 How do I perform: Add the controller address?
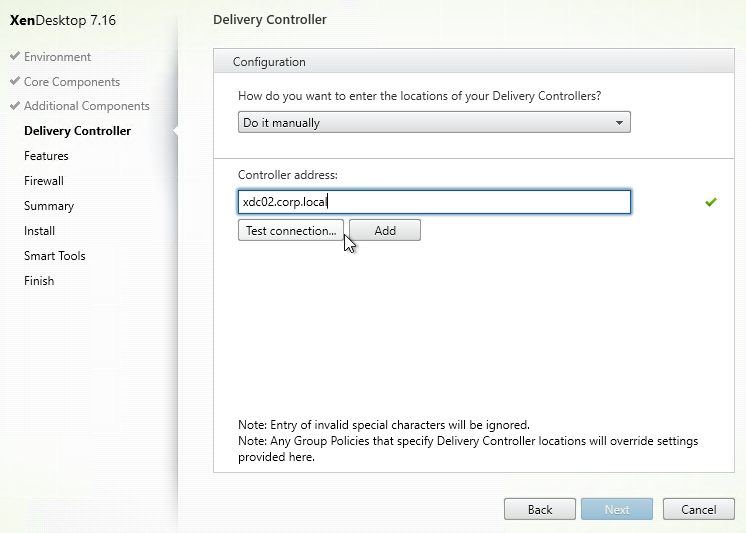[x=385, y=230]
